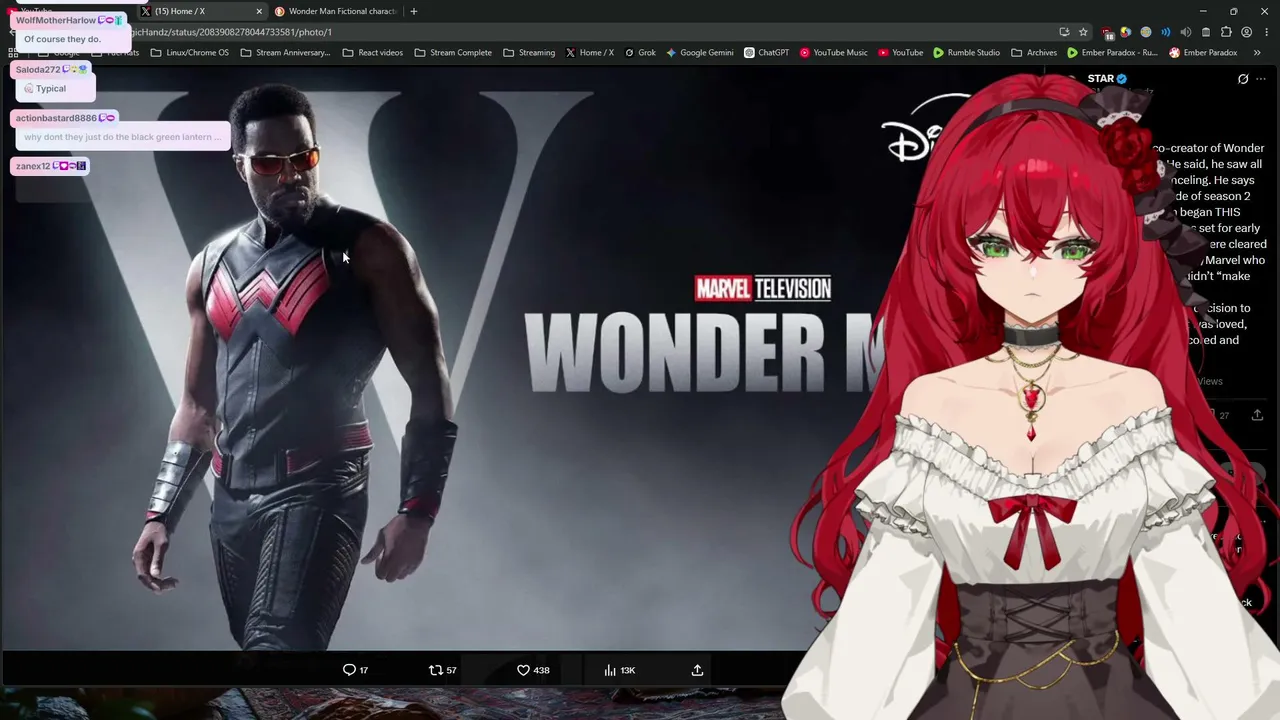Click the blue sound-wave extension icon

click(1166, 32)
